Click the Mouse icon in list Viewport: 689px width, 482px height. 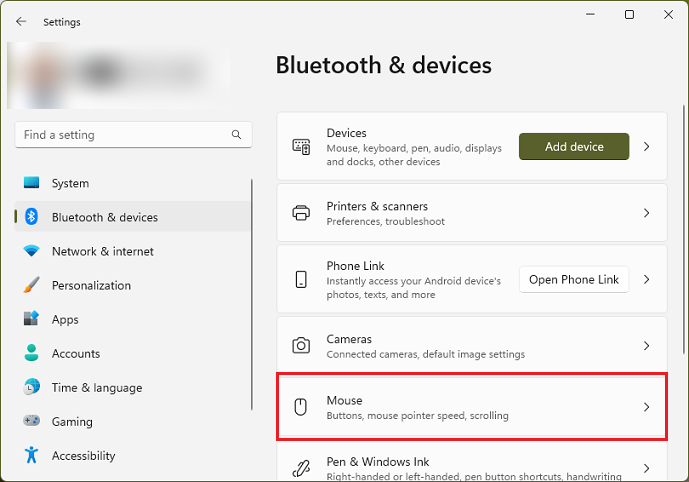tap(301, 407)
